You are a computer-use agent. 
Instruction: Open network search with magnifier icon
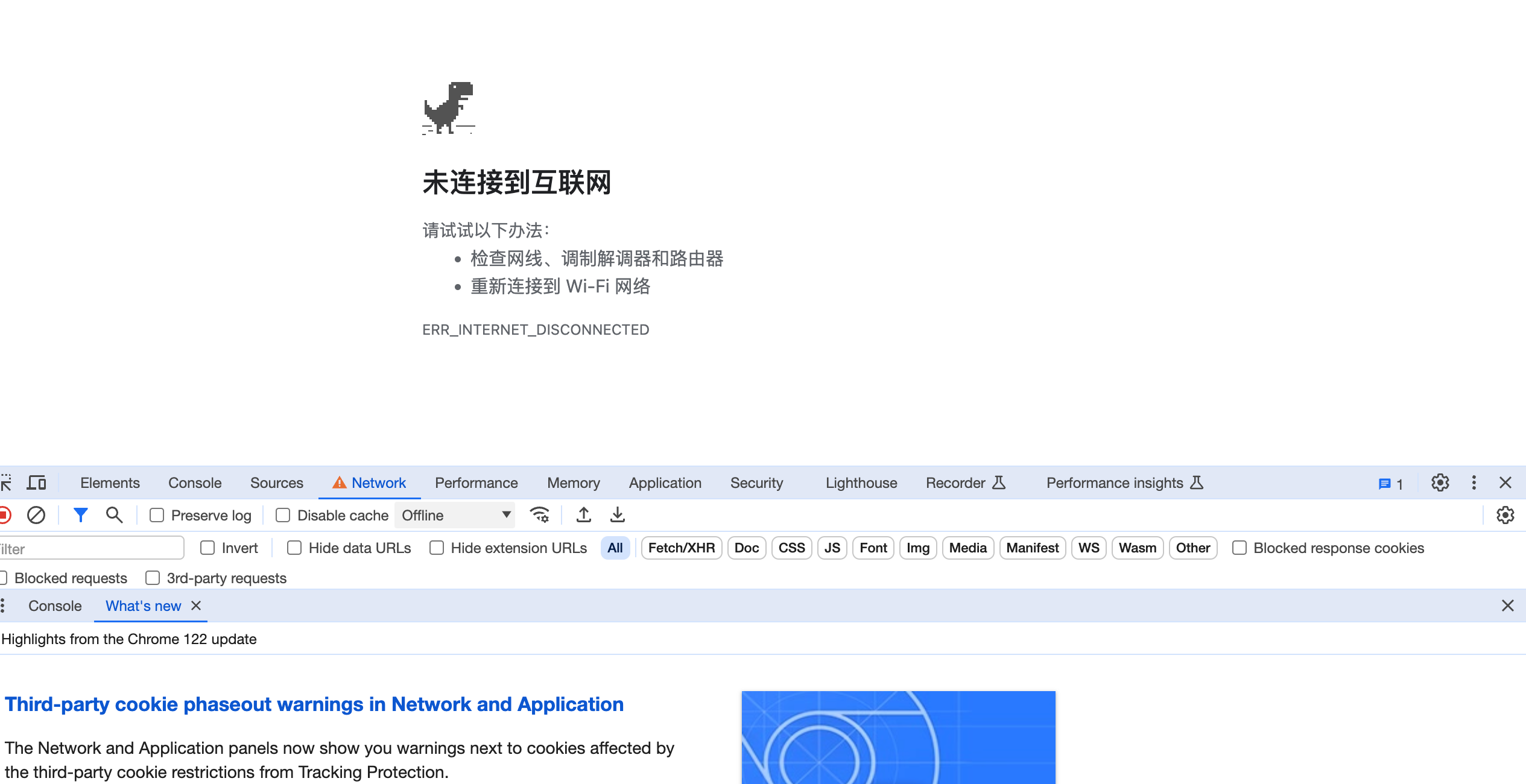click(114, 515)
